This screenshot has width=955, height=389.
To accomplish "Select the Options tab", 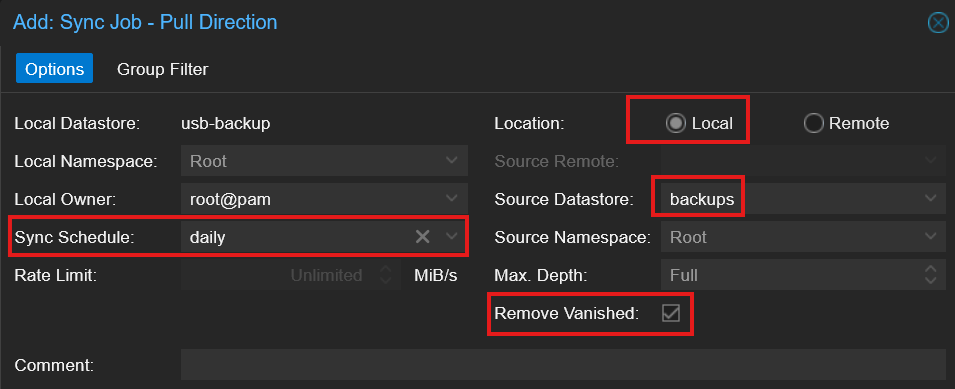I will (54, 69).
